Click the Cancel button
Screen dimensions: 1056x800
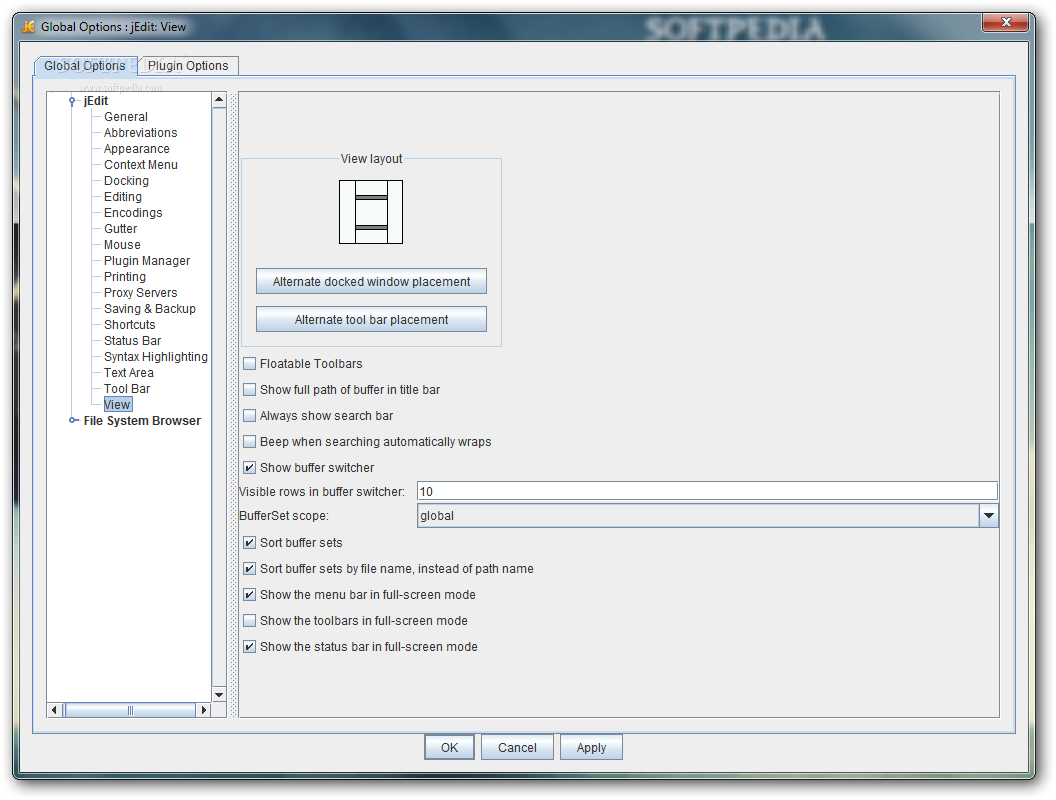point(517,747)
